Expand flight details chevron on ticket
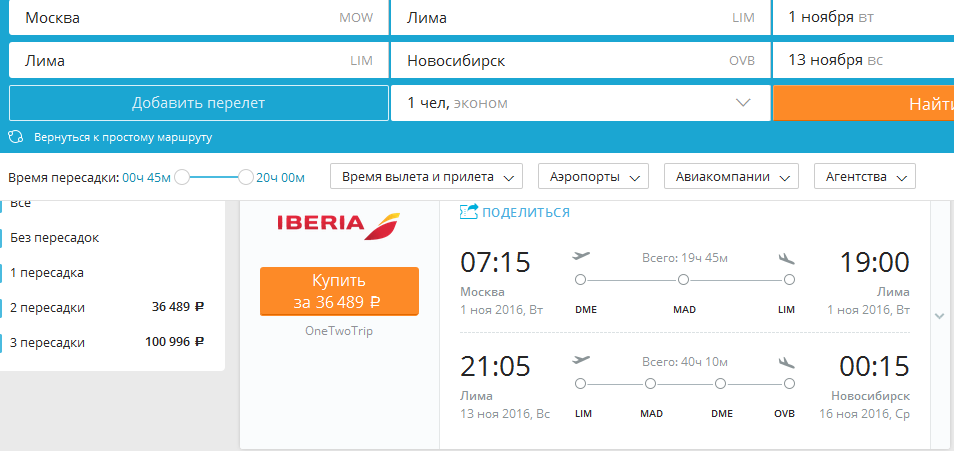The image size is (954, 451). 938,316
